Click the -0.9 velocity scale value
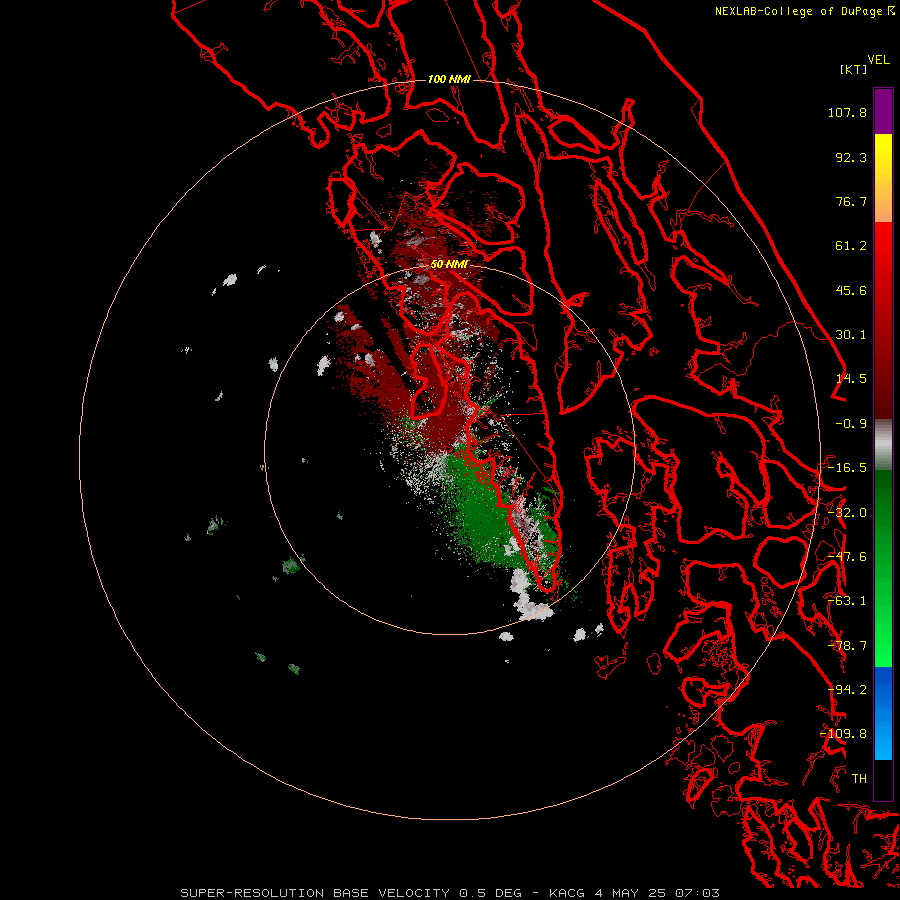Screen dimensions: 900x900 [x=851, y=424]
